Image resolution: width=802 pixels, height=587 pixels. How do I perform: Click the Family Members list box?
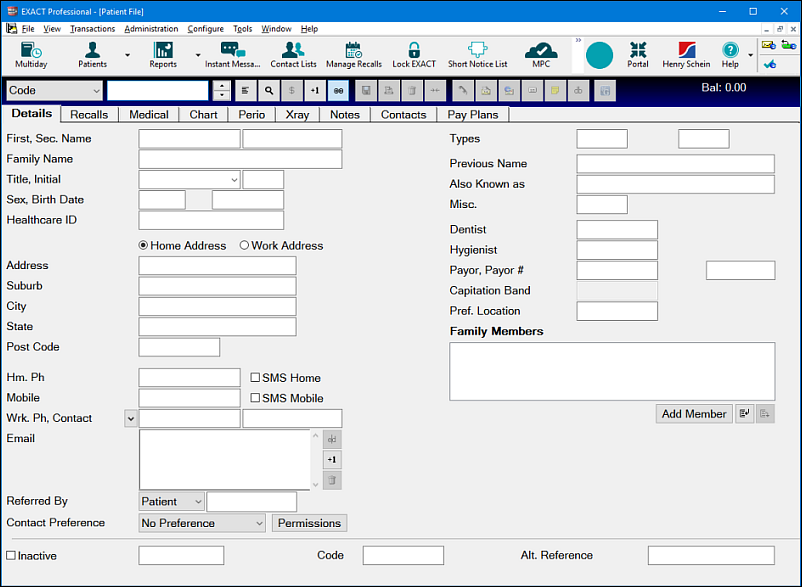tap(612, 371)
